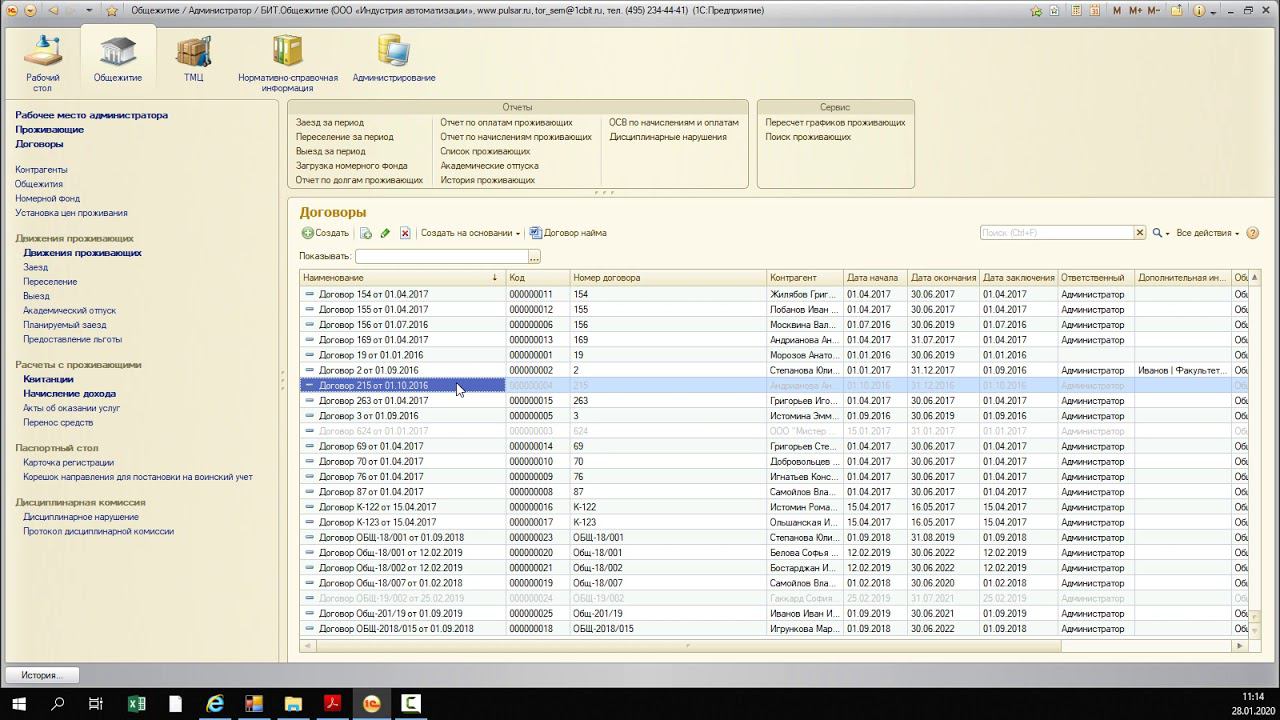The width and height of the screenshot is (1280, 720).
Task: Open Дисциплинарные нарушения report link
Action: (x=668, y=137)
